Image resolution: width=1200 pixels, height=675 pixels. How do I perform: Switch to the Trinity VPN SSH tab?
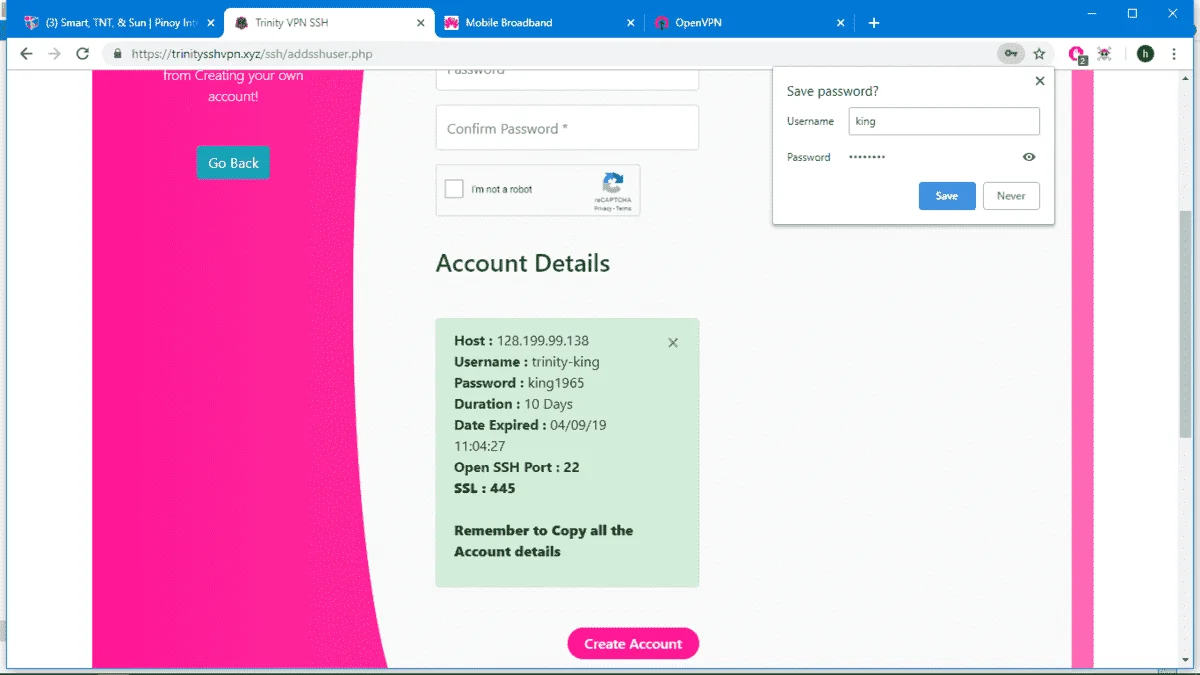[x=329, y=23]
